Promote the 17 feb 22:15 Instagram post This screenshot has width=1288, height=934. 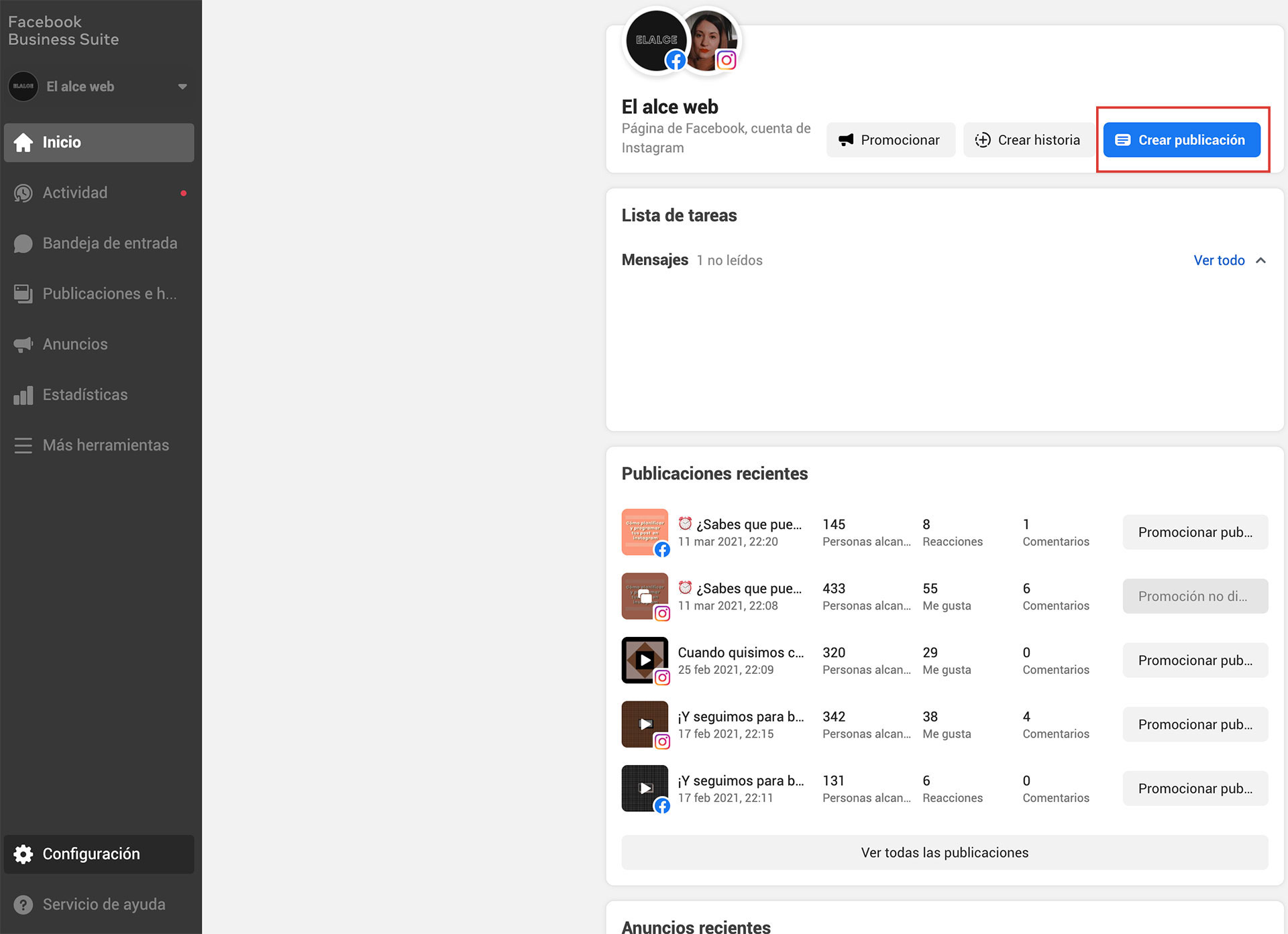(x=1195, y=724)
